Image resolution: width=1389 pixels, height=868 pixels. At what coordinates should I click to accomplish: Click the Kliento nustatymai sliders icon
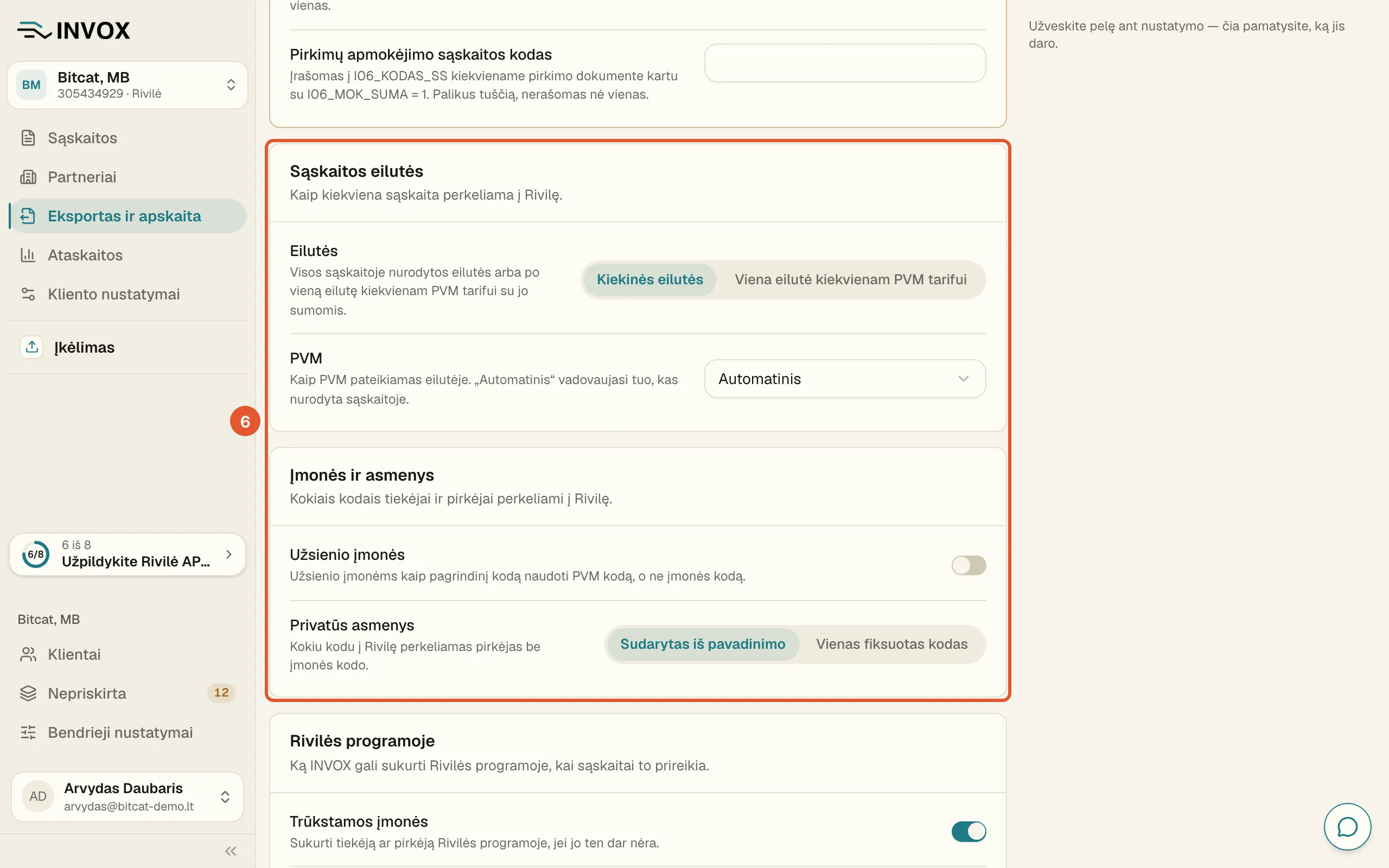tap(28, 294)
